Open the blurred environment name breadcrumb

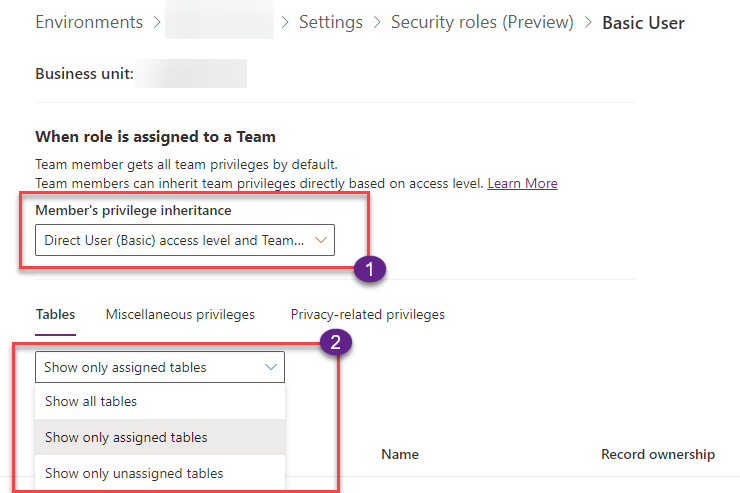219,21
